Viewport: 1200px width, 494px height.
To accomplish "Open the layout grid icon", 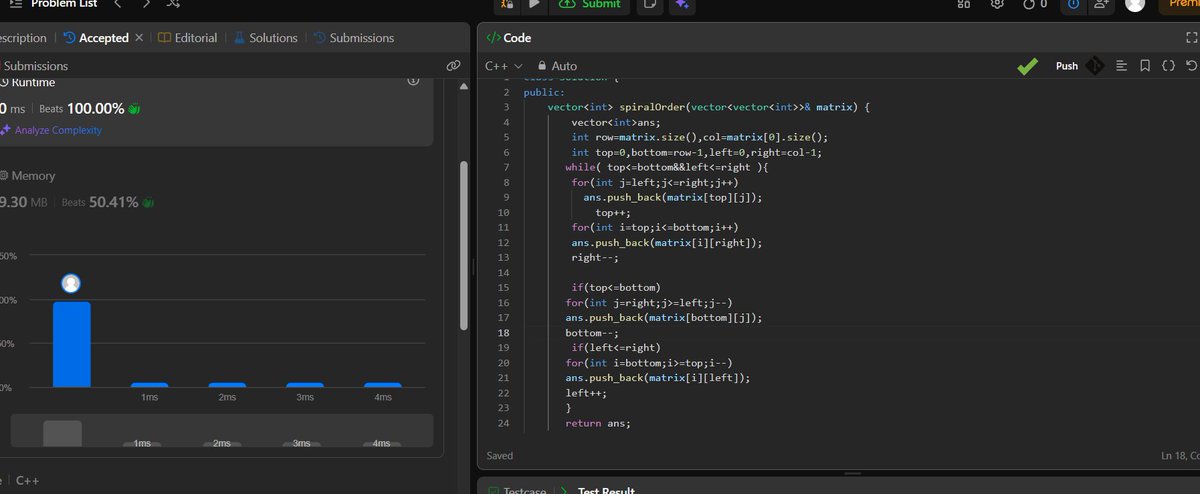I will (x=964, y=4).
